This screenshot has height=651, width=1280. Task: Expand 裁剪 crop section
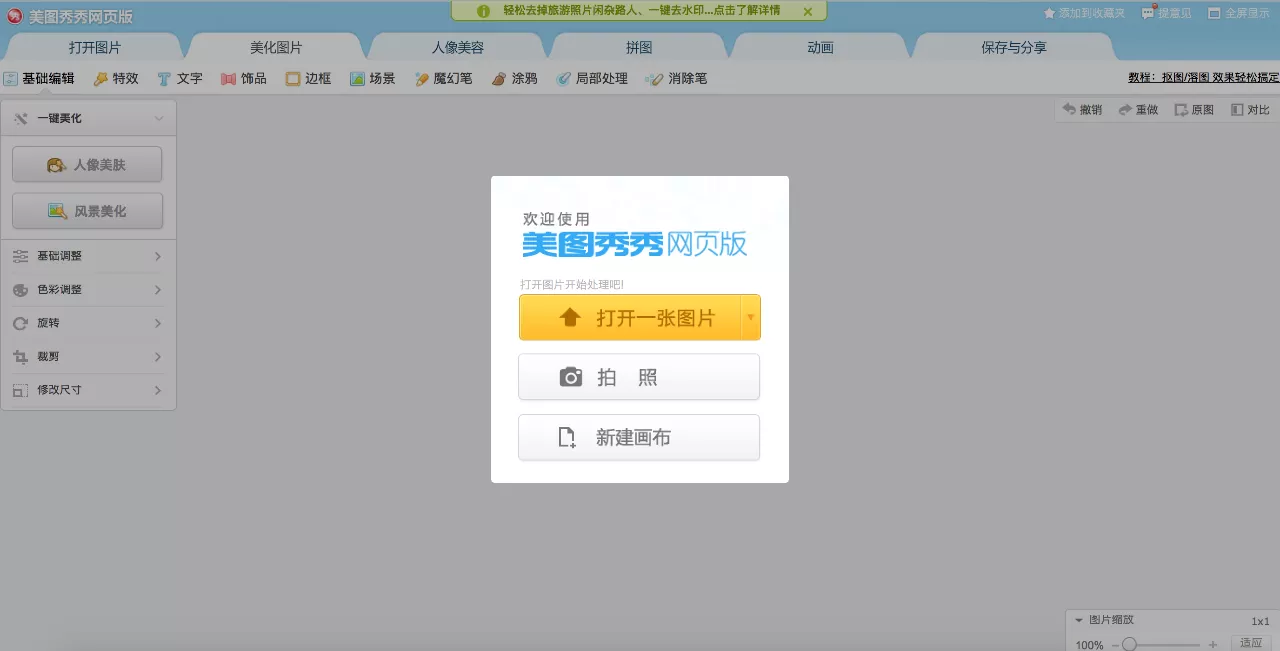(88, 357)
